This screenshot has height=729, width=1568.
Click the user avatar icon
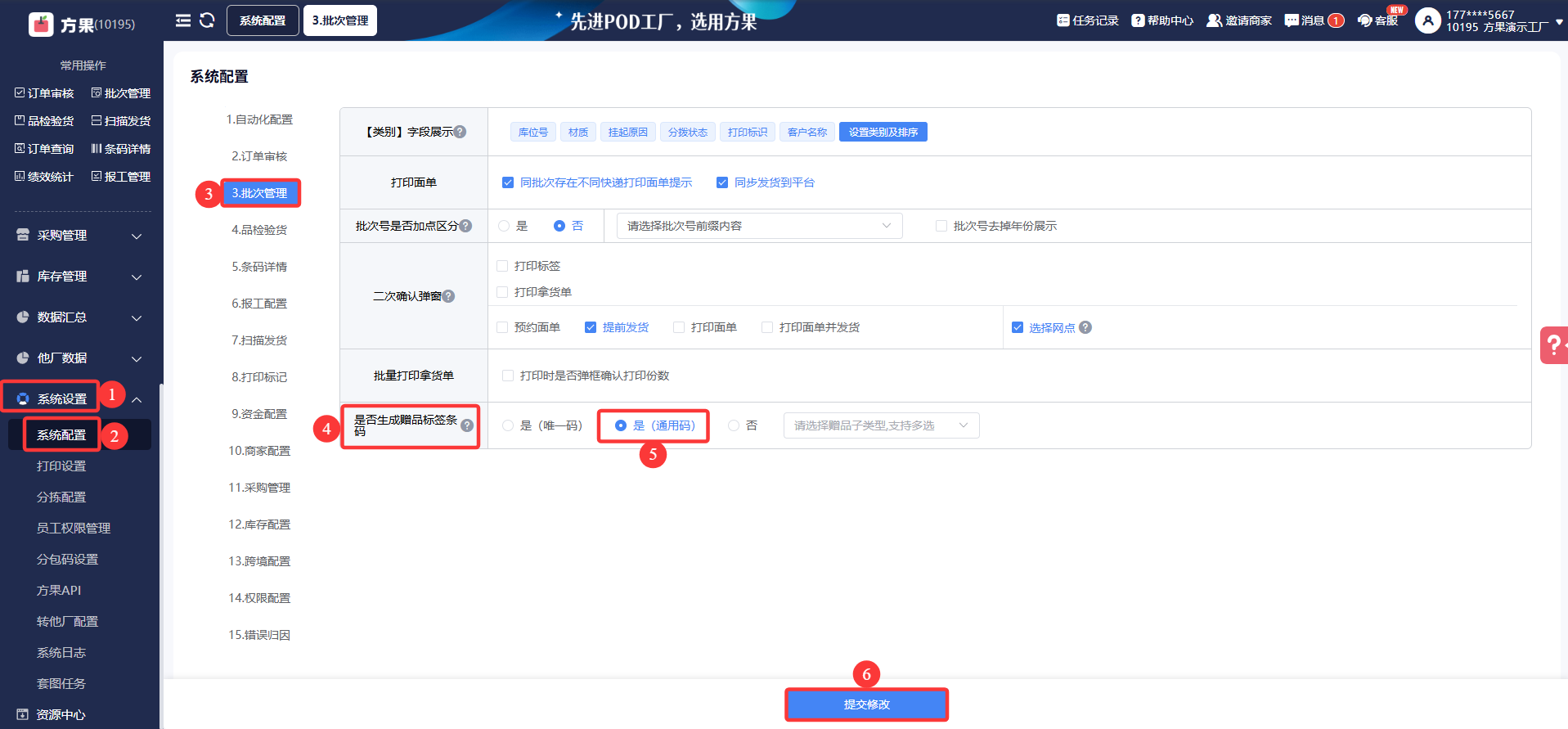click(1427, 20)
